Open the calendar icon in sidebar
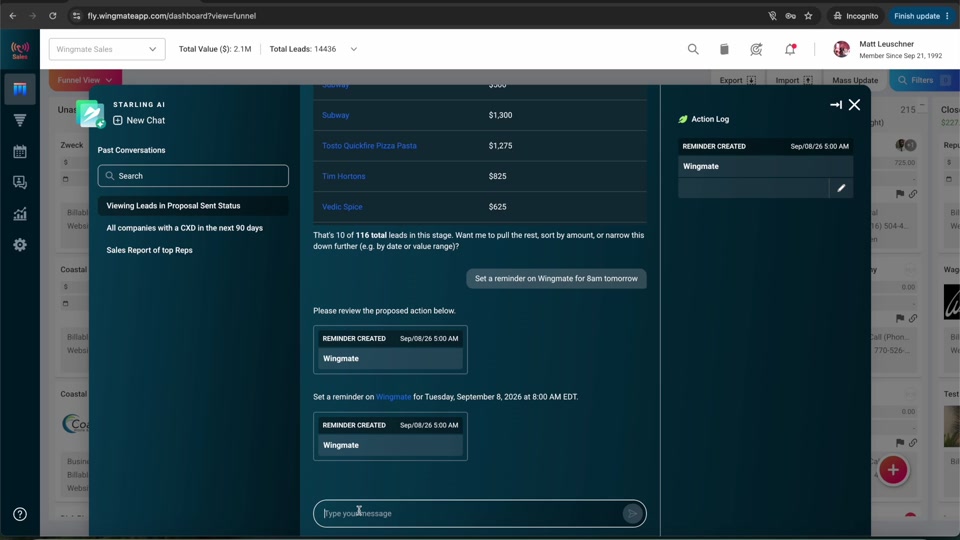 click(20, 151)
